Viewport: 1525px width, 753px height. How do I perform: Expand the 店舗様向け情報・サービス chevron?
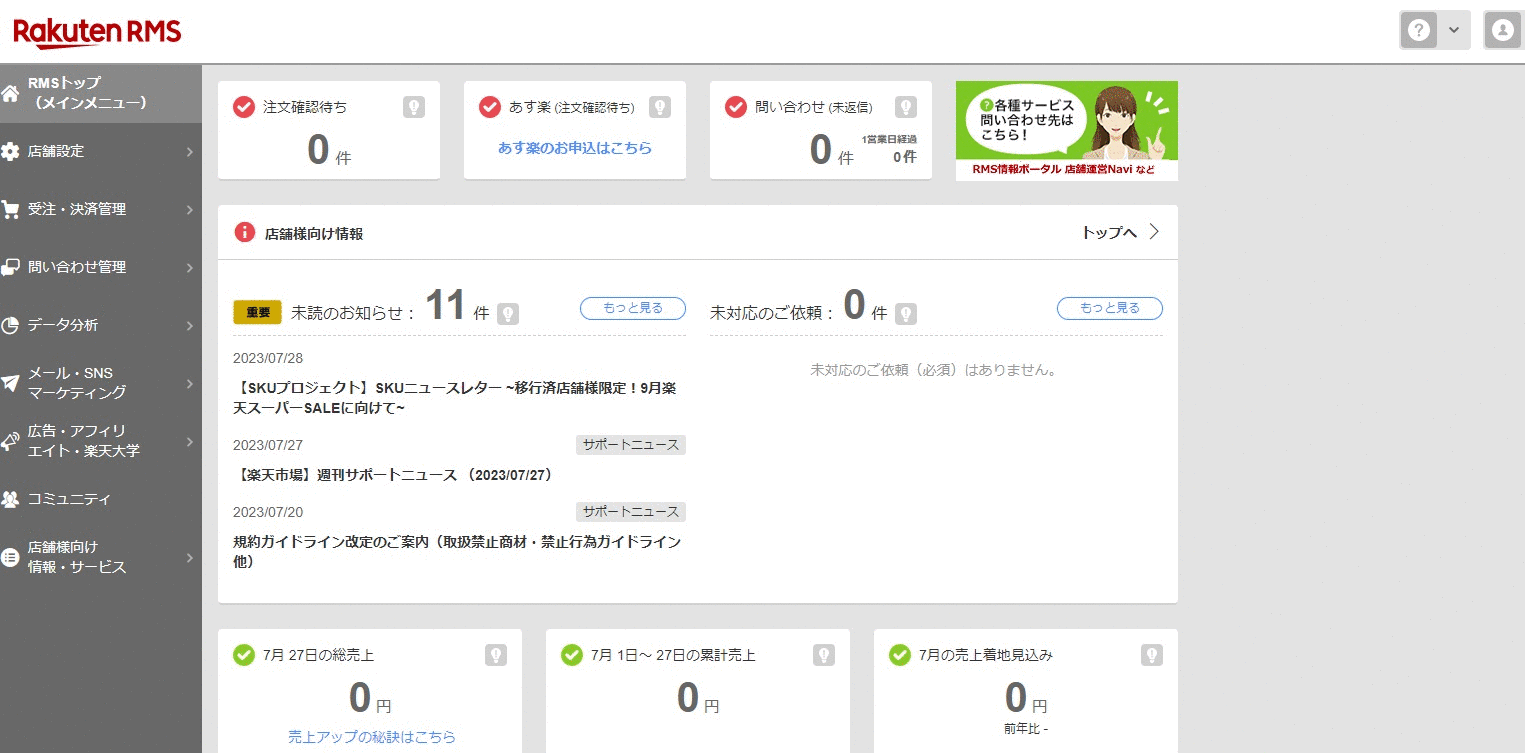coord(190,558)
